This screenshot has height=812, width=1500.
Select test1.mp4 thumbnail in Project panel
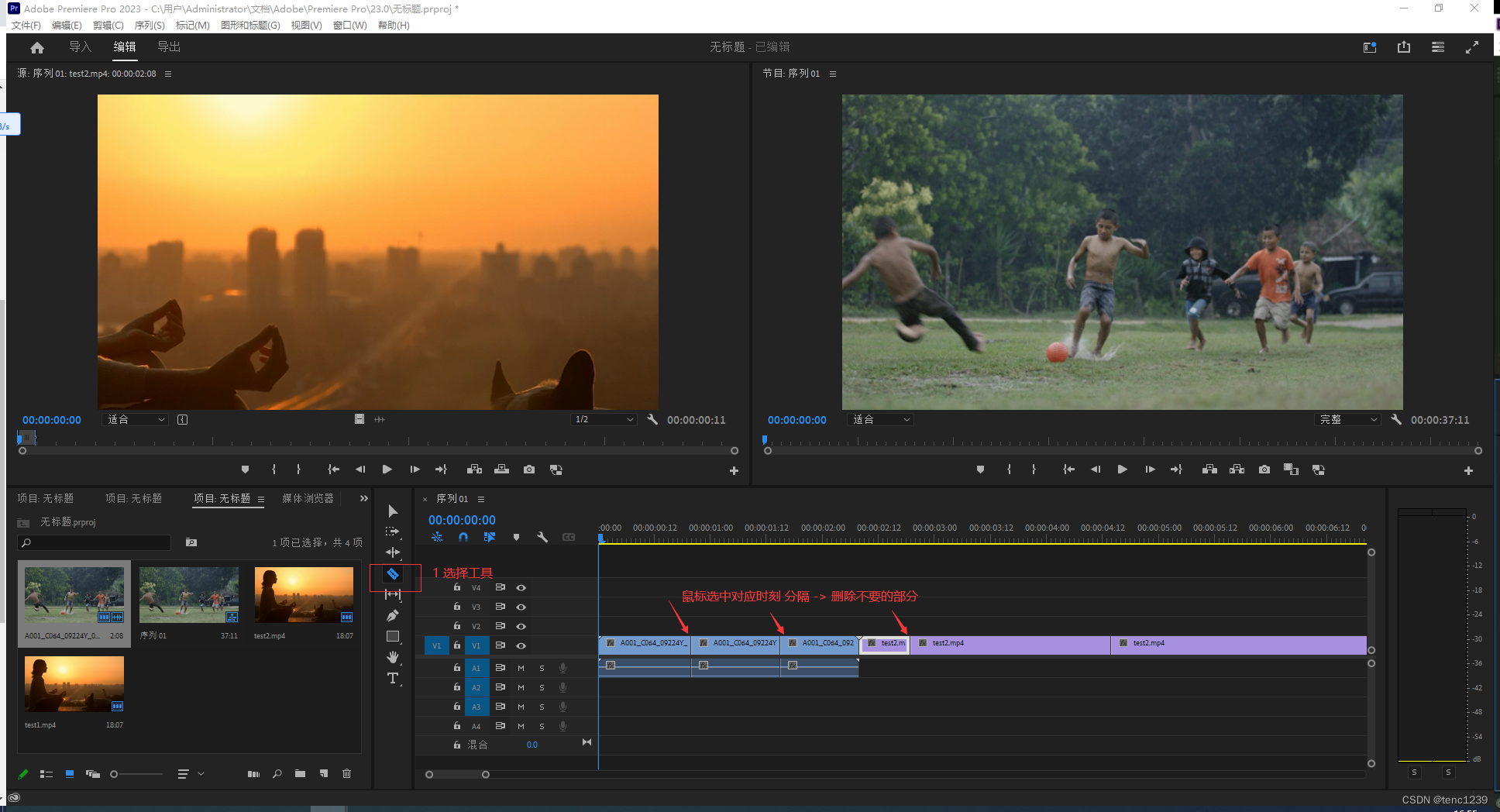click(74, 684)
